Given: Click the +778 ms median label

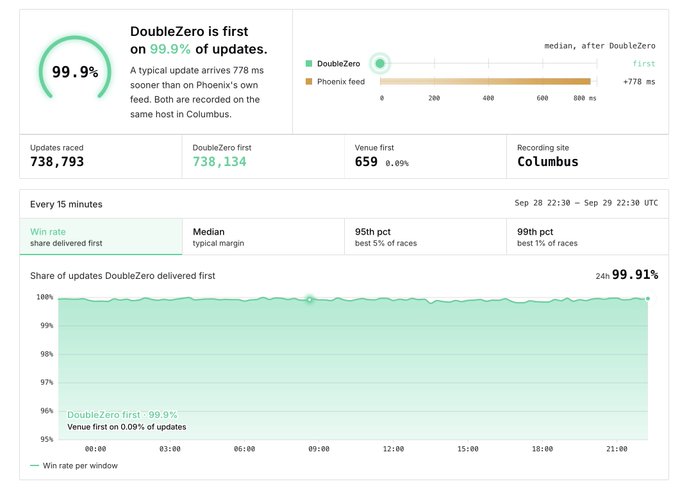Looking at the screenshot, I should tap(639, 82).
